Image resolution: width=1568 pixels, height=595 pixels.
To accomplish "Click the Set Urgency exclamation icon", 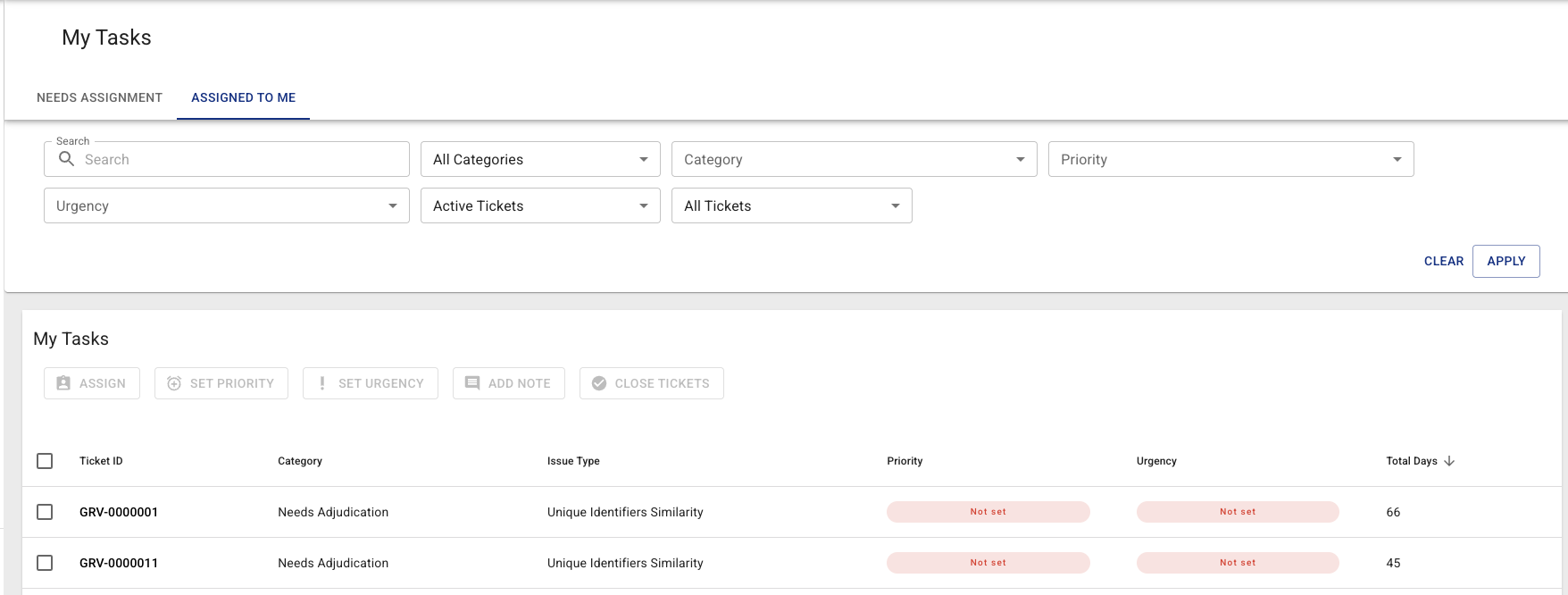I will 322,383.
